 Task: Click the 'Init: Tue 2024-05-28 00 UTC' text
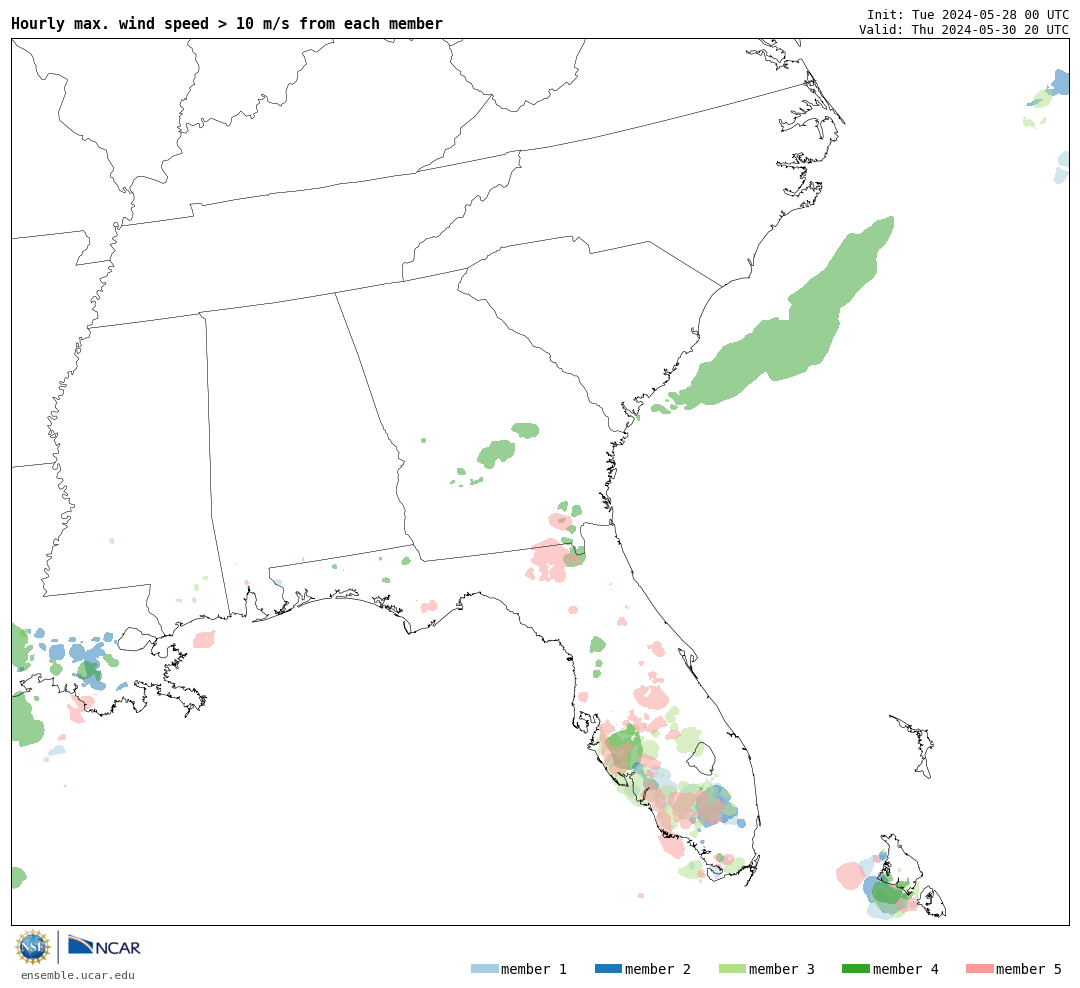click(x=968, y=14)
